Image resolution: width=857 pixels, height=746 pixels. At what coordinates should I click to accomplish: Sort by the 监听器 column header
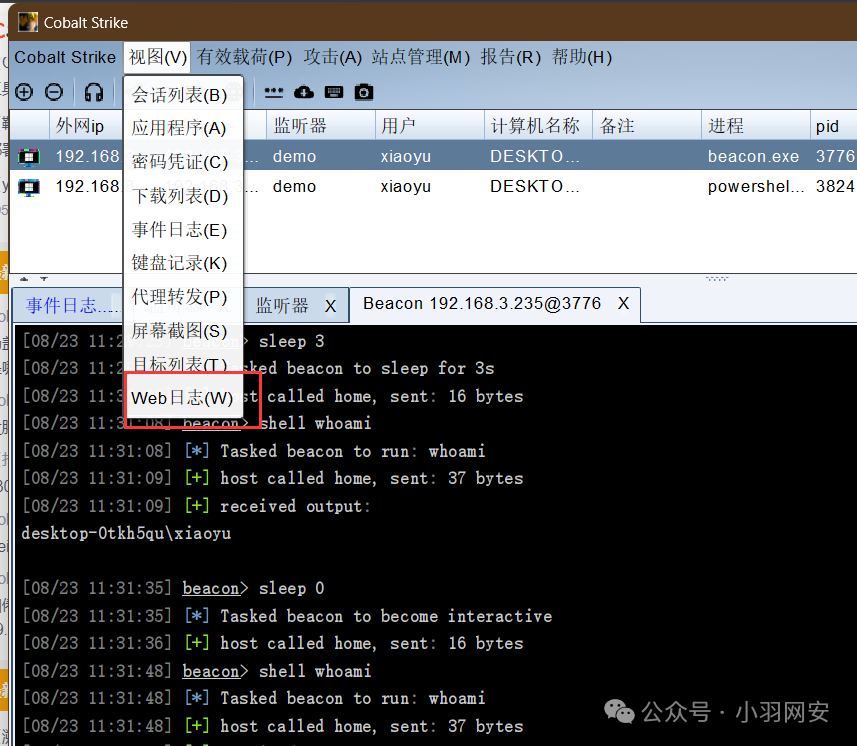click(x=321, y=126)
